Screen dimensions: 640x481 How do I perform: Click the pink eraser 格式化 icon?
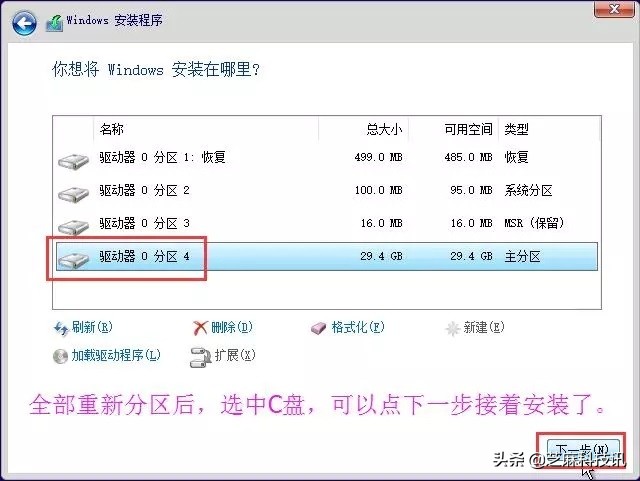(318, 328)
